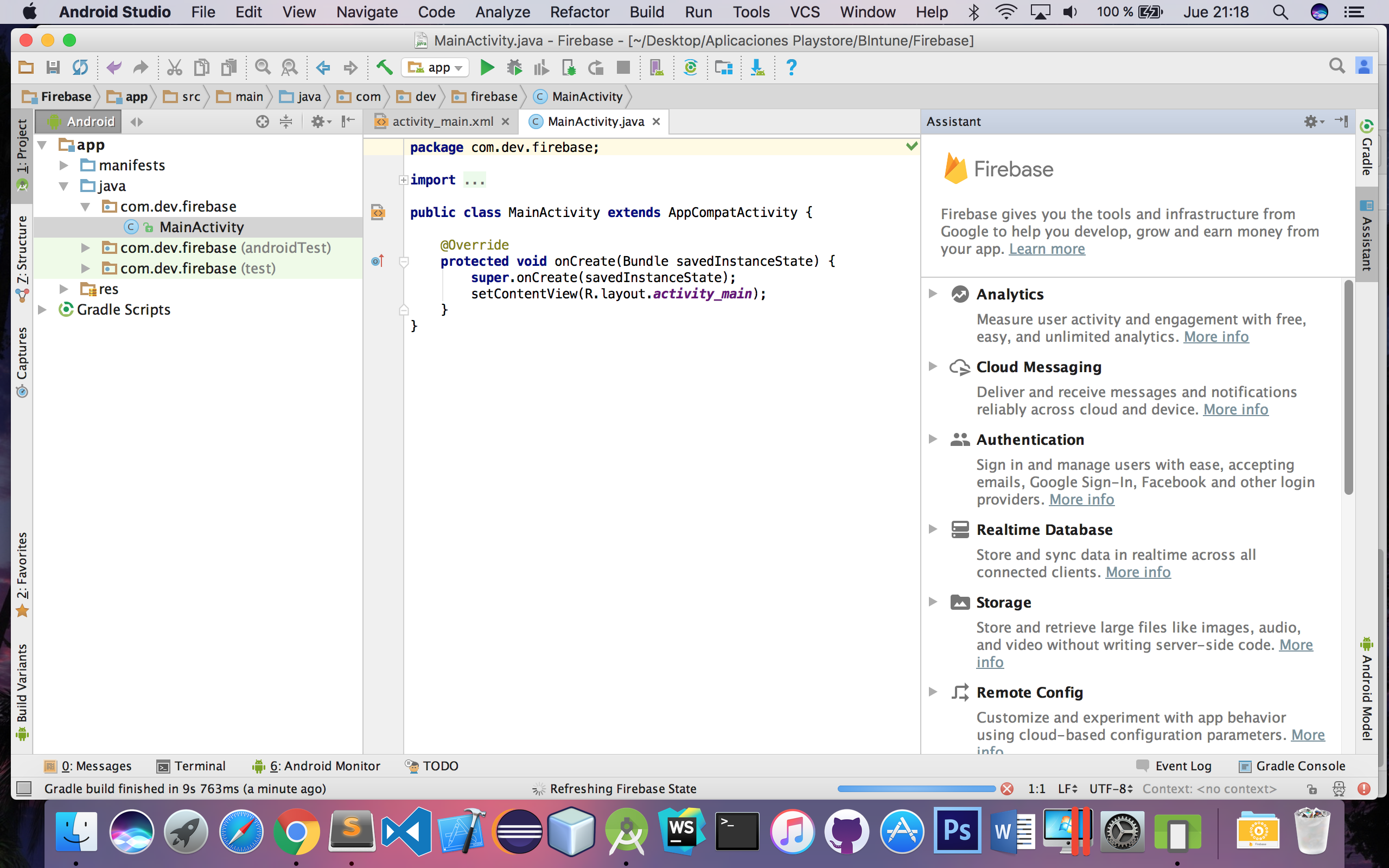Click the Debug app bug icon
The width and height of the screenshot is (1389, 868).
[514, 68]
